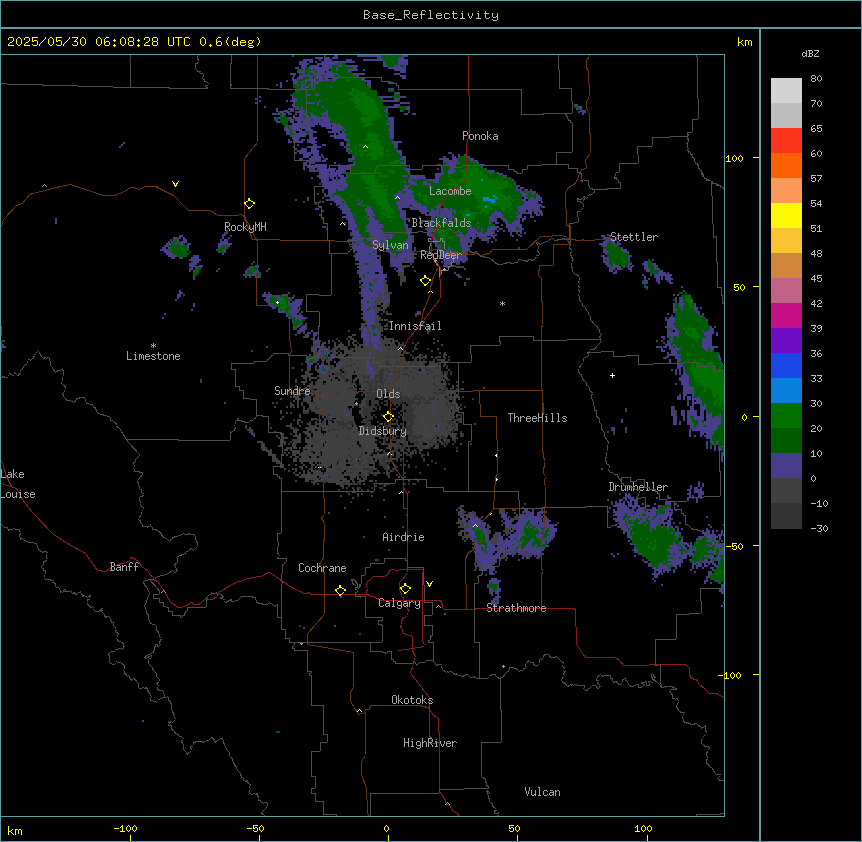Click the dBZ legend heading
Image resolution: width=862 pixels, height=842 pixels.
[810, 53]
